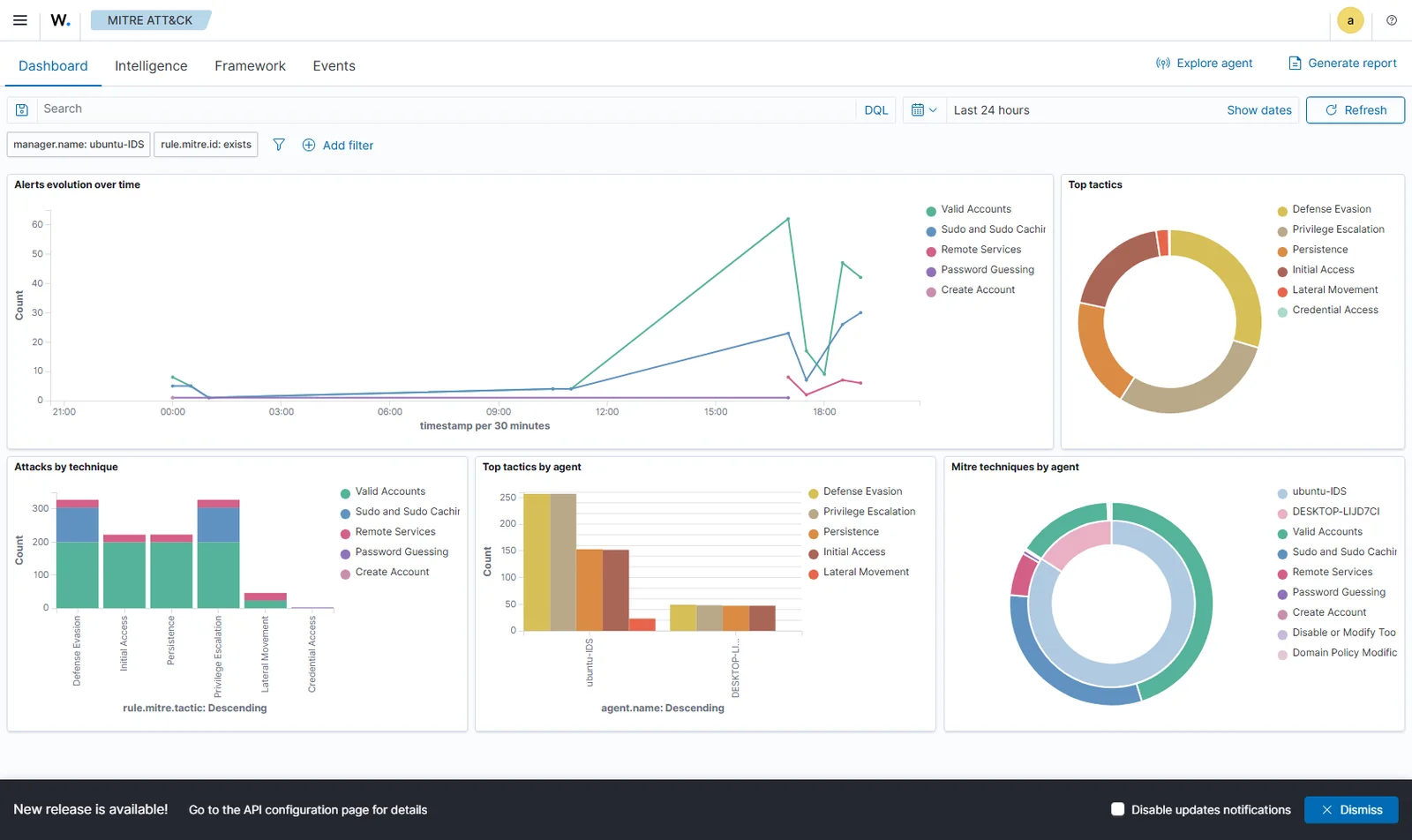Click the Generate report document icon
This screenshot has height=840, width=1412.
click(x=1295, y=64)
